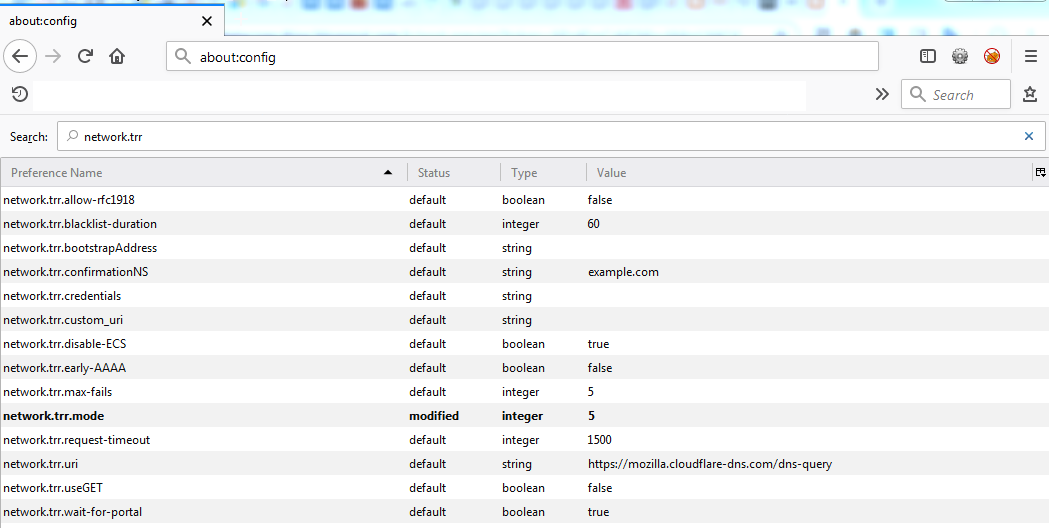Click the true value of disable-ECS
Viewport: 1049px width, 528px height.
pyautogui.click(x=598, y=344)
